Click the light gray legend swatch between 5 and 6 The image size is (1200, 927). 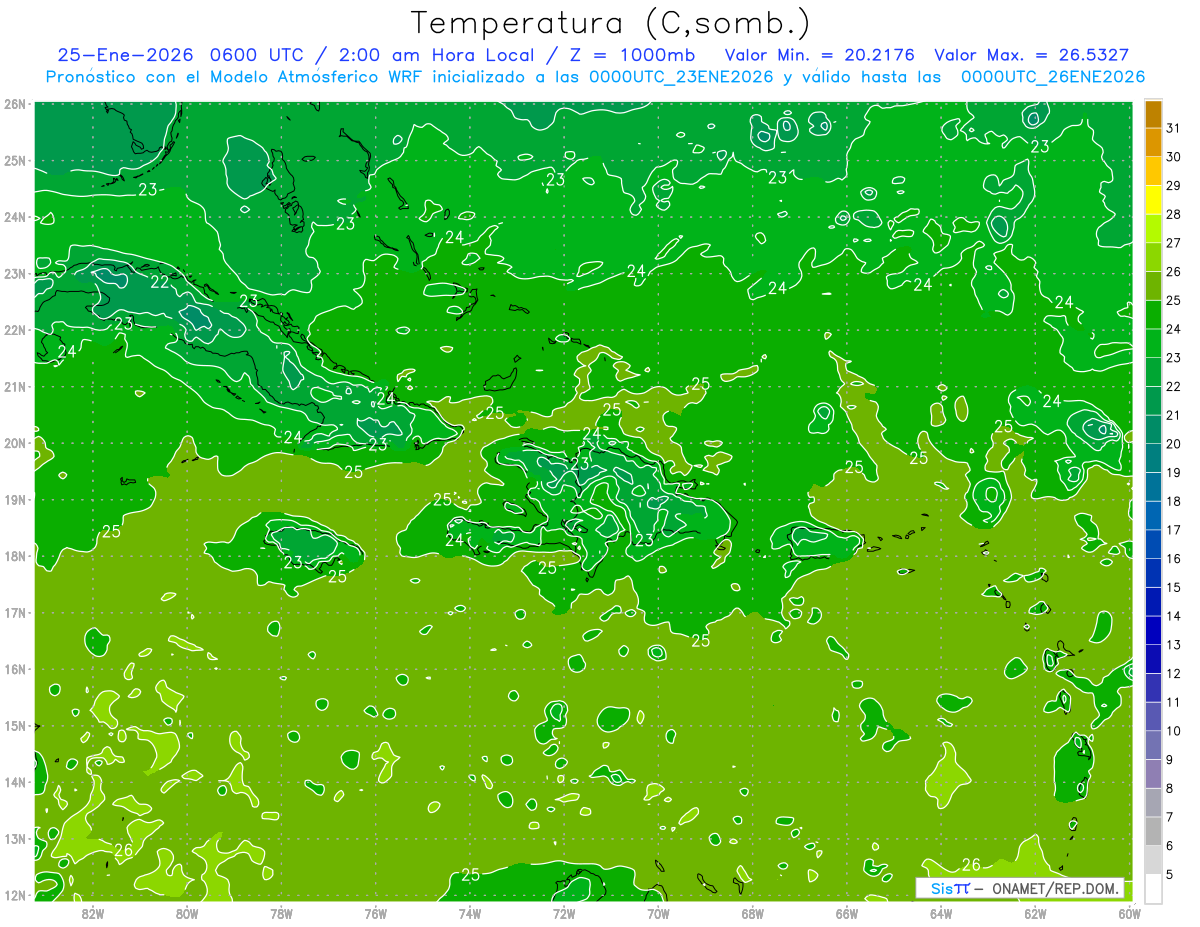click(x=1153, y=859)
